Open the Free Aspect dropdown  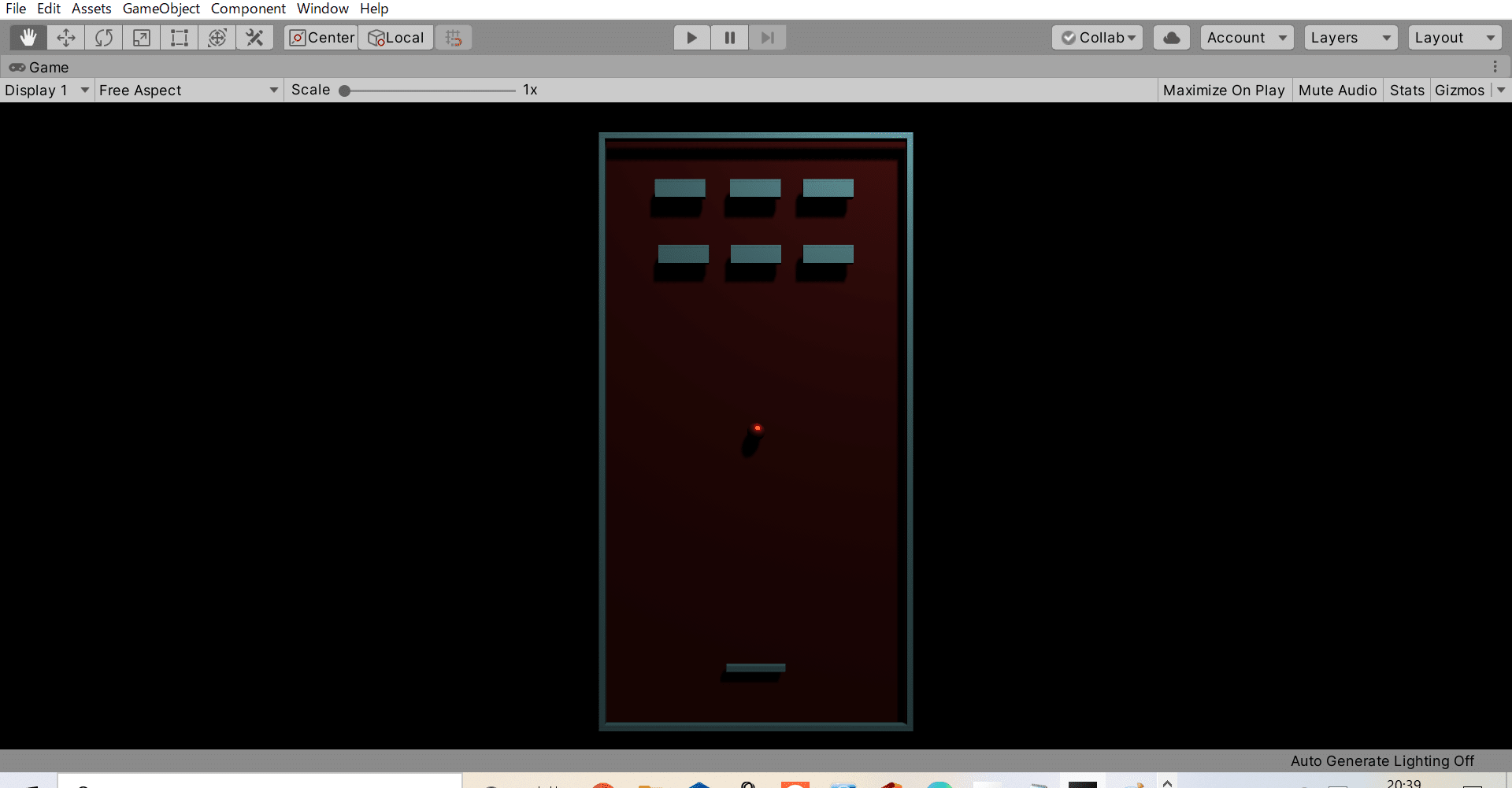(188, 91)
